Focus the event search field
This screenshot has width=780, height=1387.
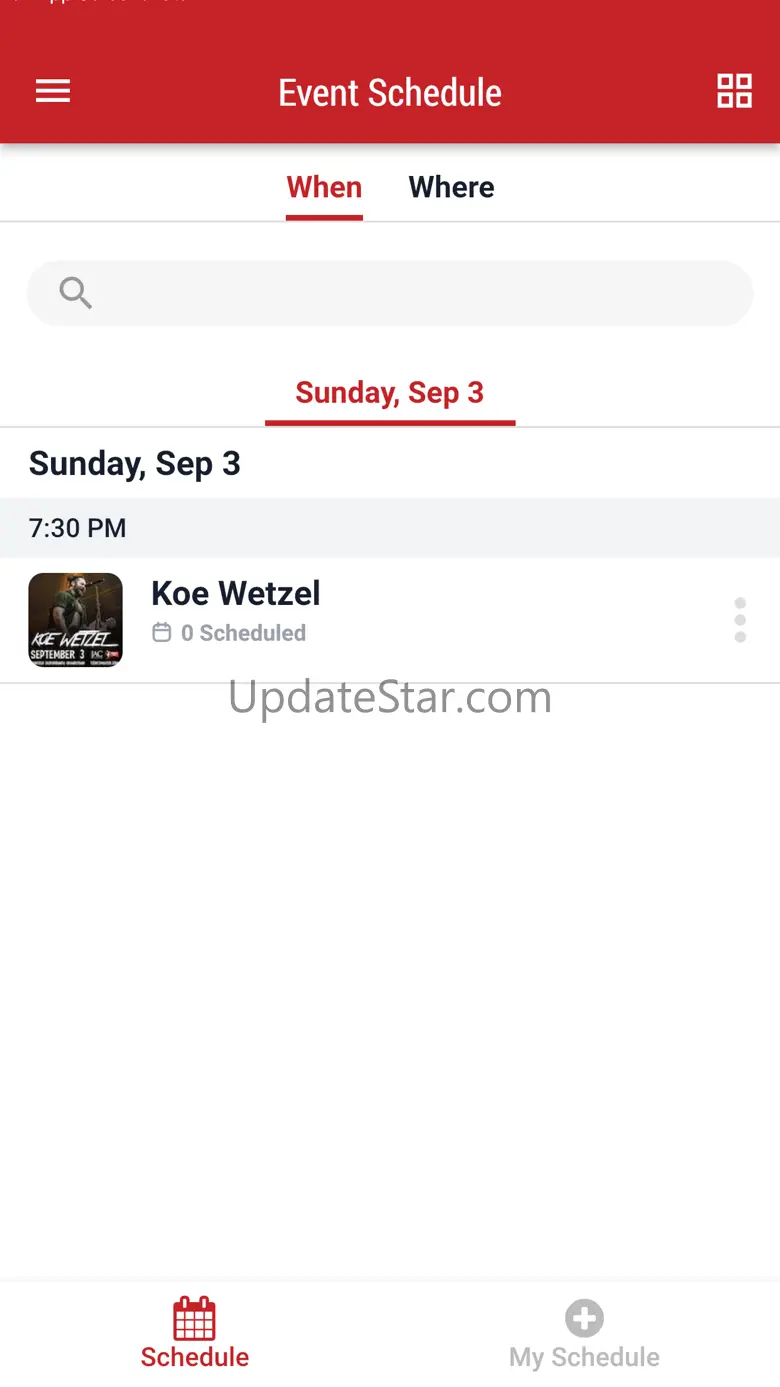[390, 293]
